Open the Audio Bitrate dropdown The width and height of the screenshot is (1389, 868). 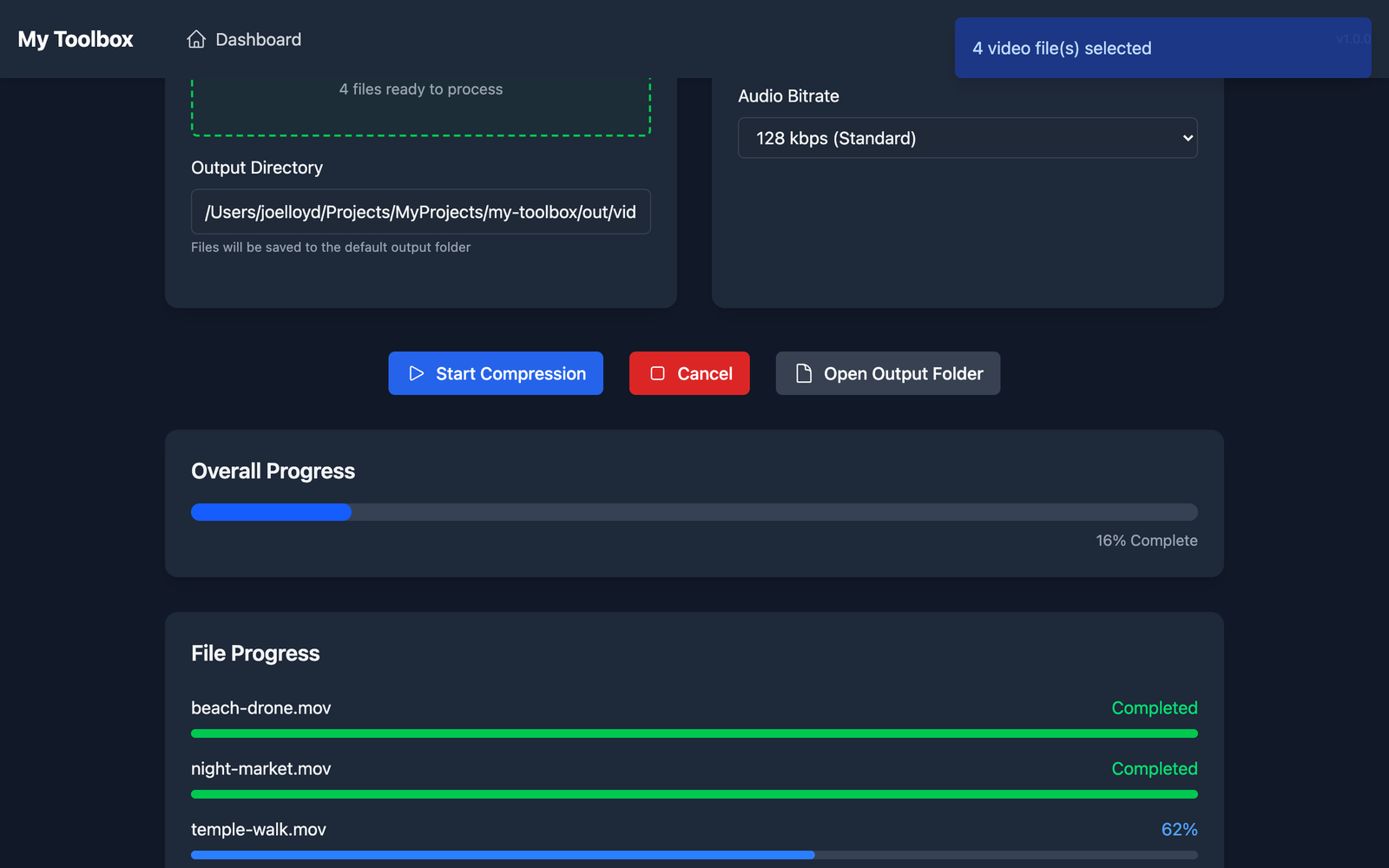pos(967,138)
